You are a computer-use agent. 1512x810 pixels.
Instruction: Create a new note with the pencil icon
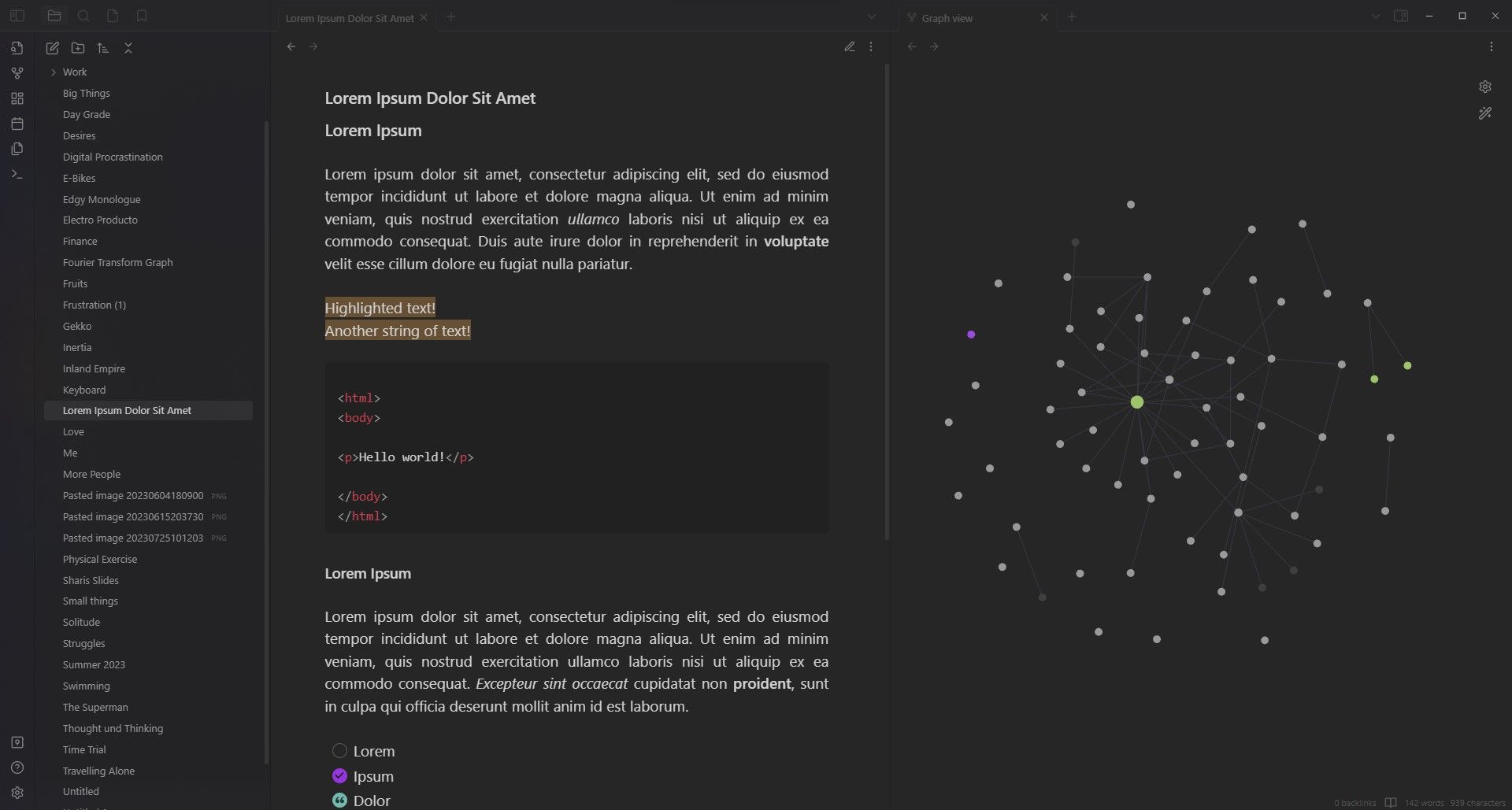(52, 48)
